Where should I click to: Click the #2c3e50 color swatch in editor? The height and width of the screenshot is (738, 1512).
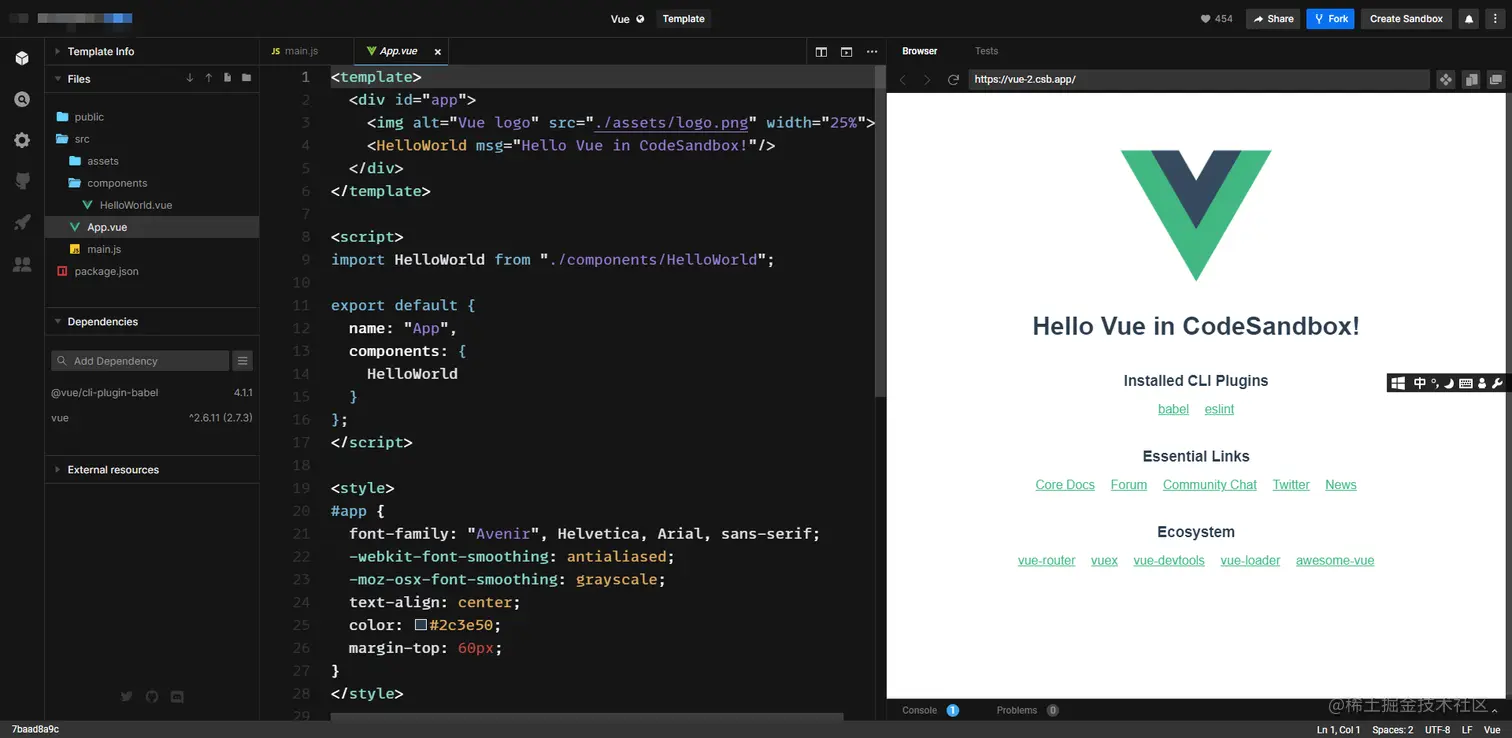tap(421, 625)
